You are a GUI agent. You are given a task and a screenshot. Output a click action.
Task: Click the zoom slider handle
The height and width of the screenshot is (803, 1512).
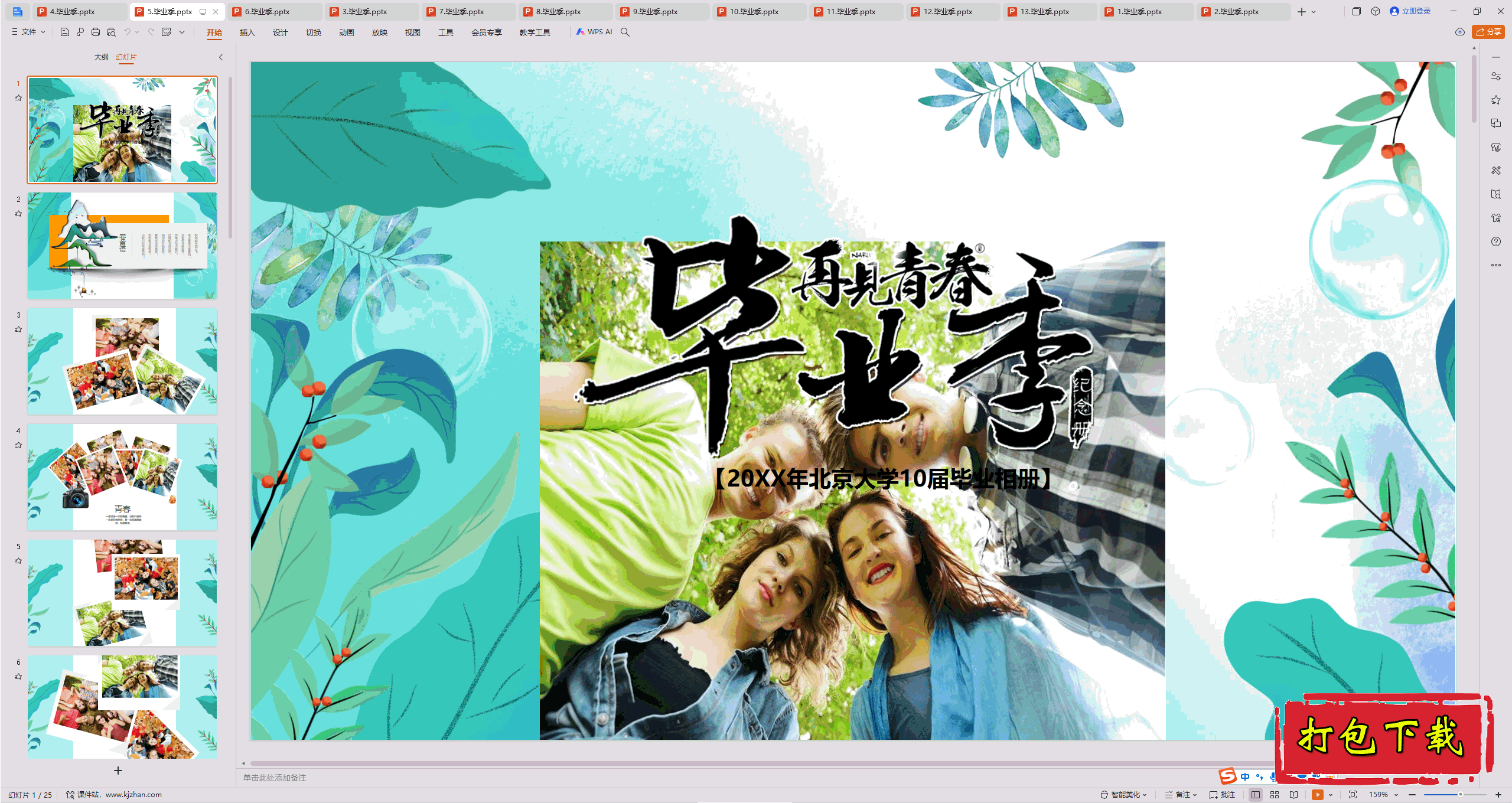click(1460, 795)
